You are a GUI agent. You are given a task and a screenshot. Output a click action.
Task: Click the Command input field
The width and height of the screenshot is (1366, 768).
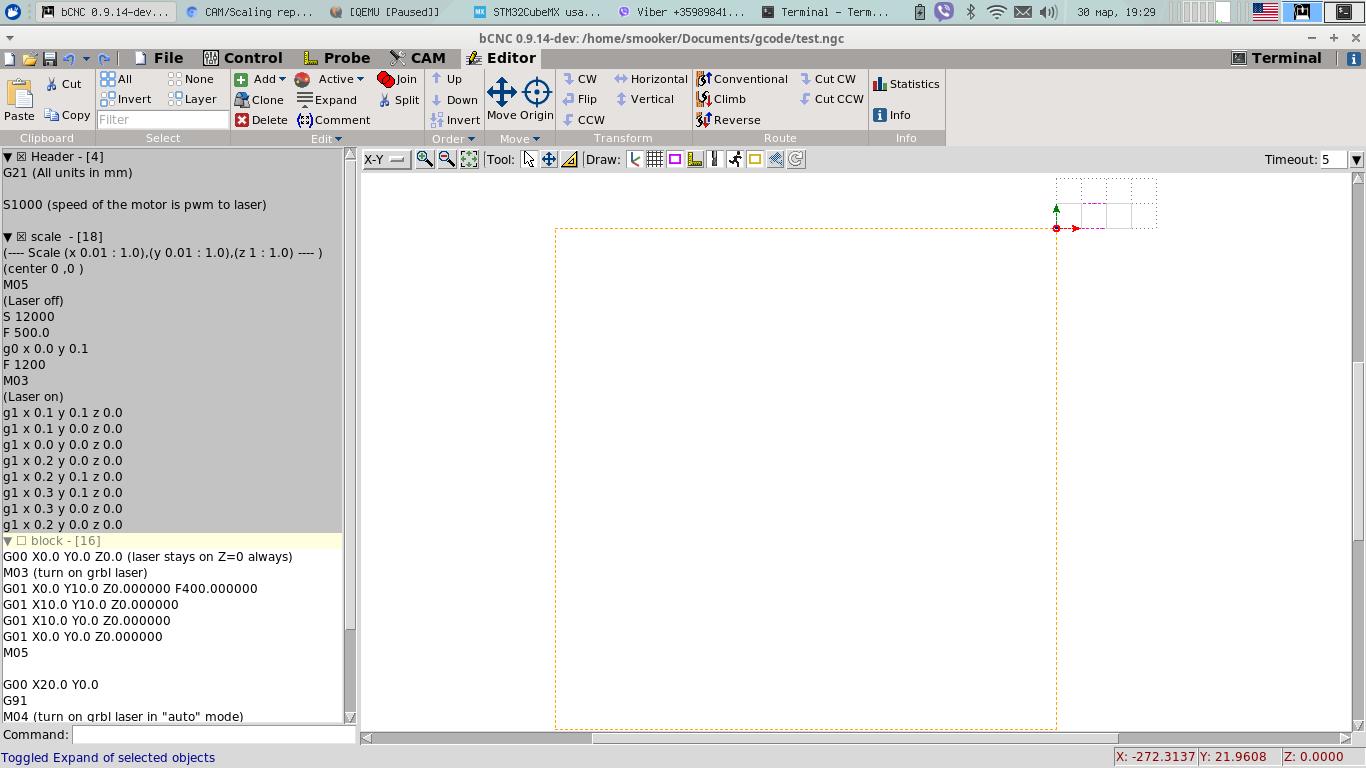(213, 735)
